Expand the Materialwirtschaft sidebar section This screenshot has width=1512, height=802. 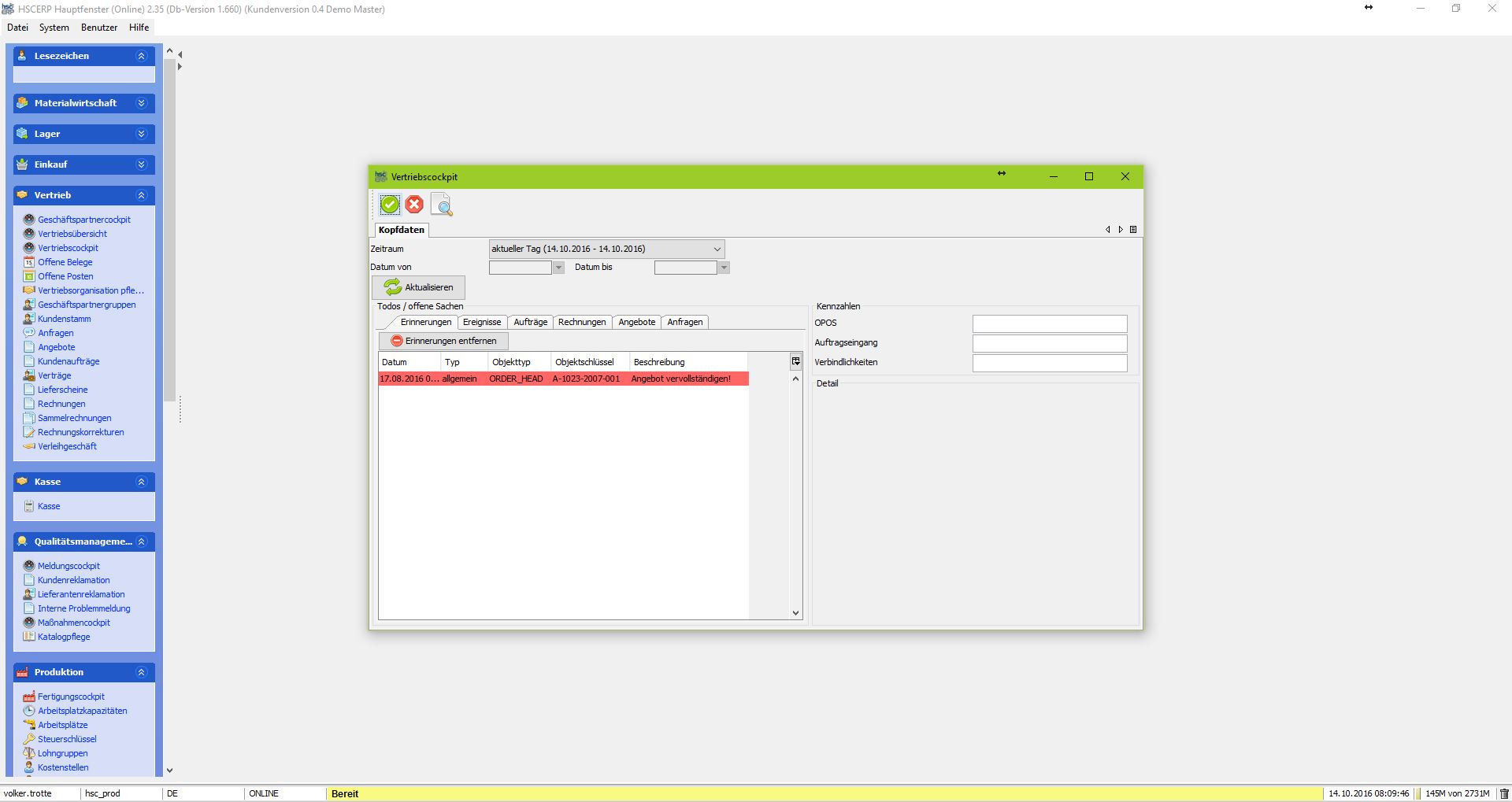141,103
